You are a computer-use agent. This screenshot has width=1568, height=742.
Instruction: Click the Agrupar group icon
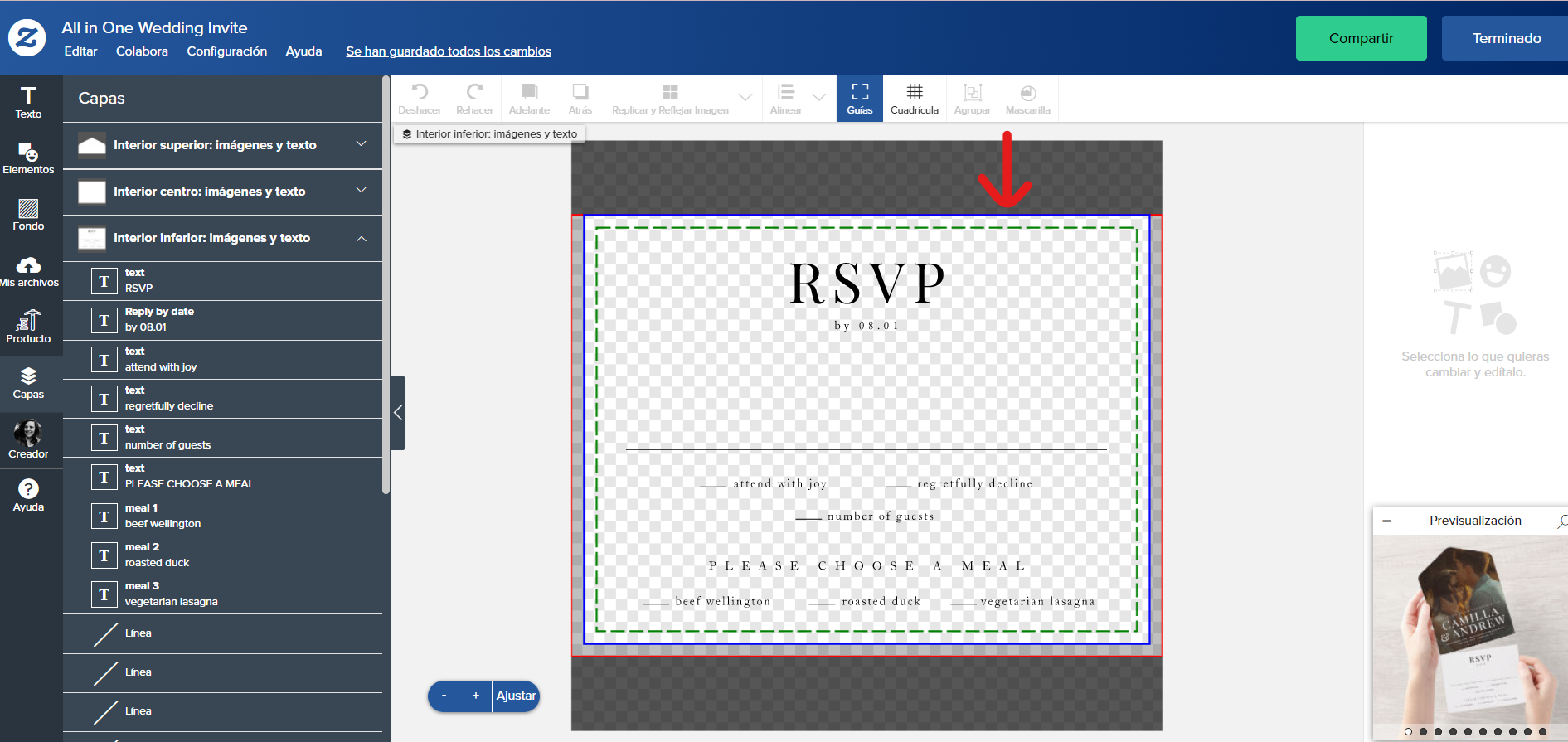[973, 99]
